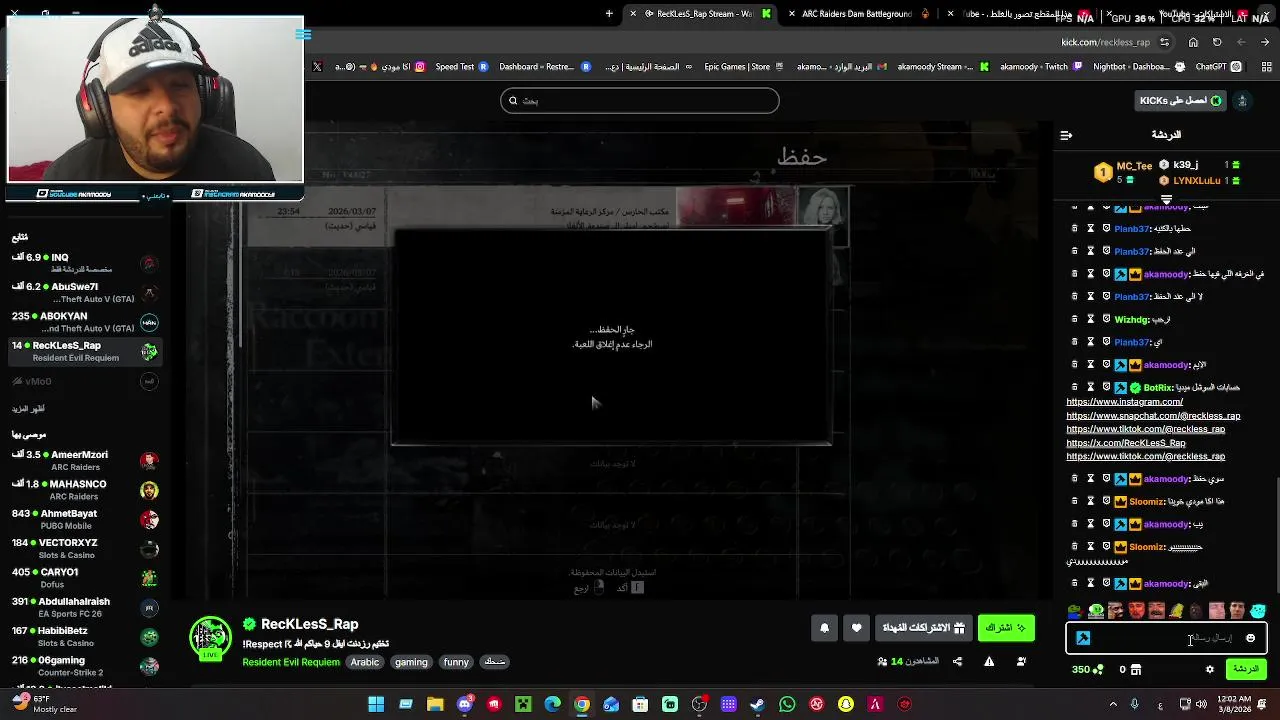Open Snapchat from the taskbar
The image size is (1280, 720).
tap(846, 704)
